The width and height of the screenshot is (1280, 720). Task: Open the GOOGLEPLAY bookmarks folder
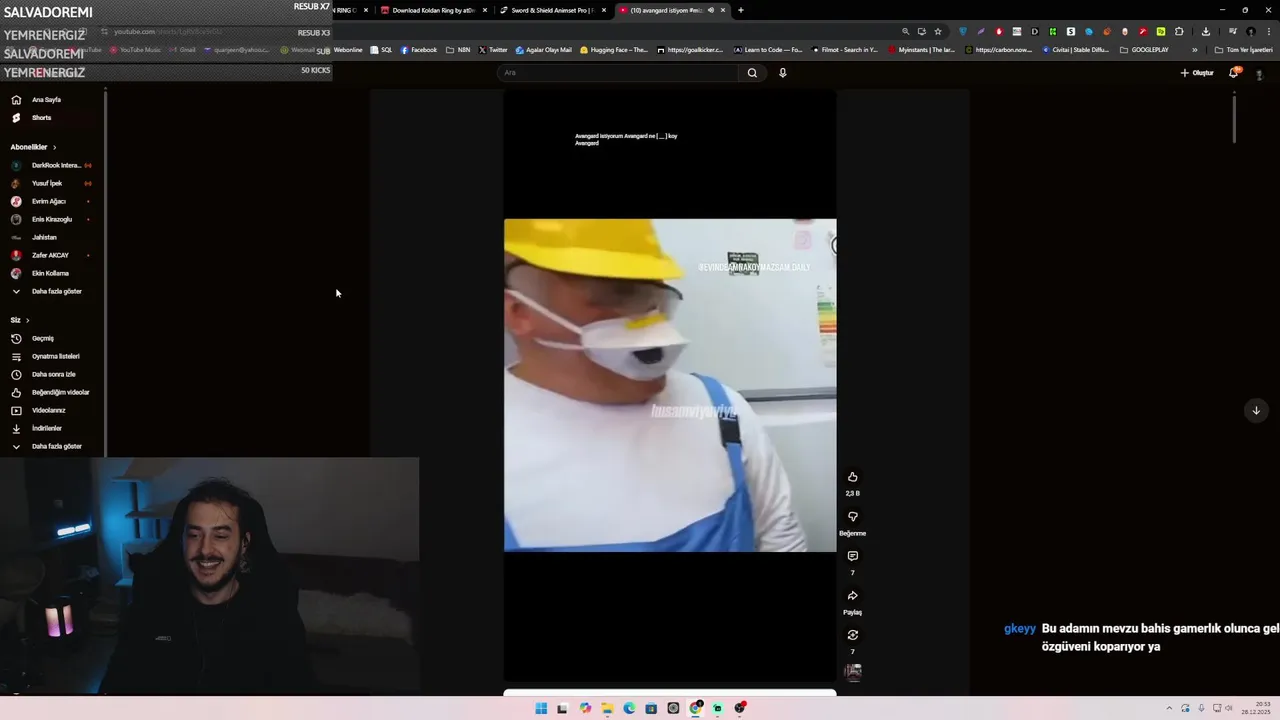[1144, 50]
